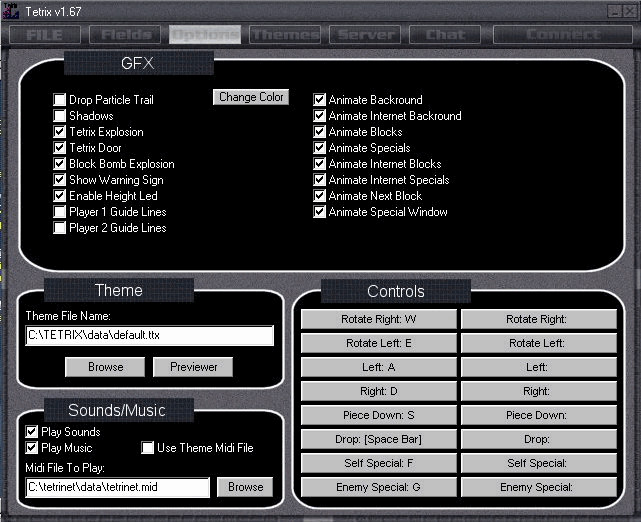Enable Player 1 Guide Lines
641x522 pixels.
60,211
